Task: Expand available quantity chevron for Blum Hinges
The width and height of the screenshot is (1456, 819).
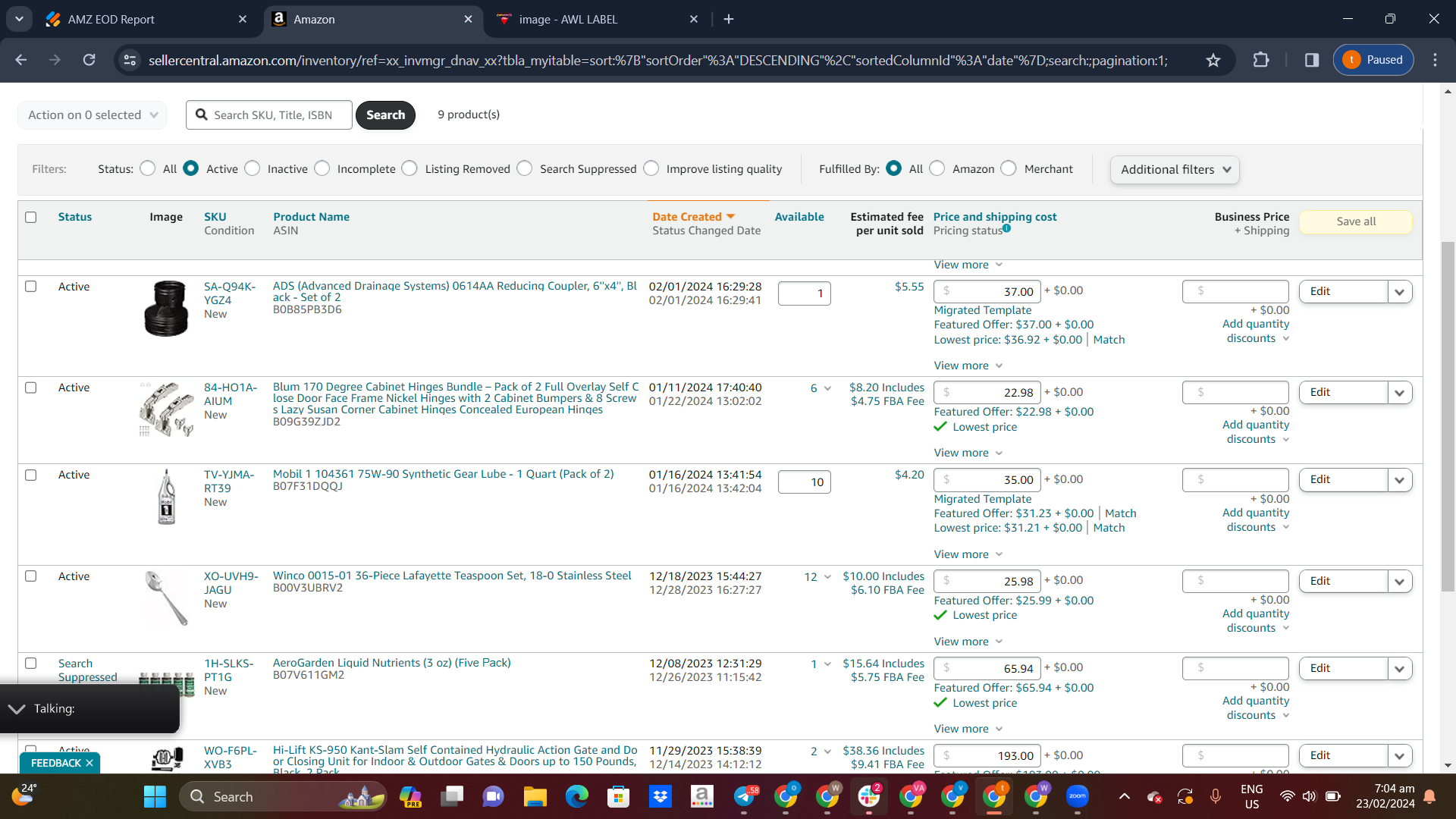Action: 827,388
